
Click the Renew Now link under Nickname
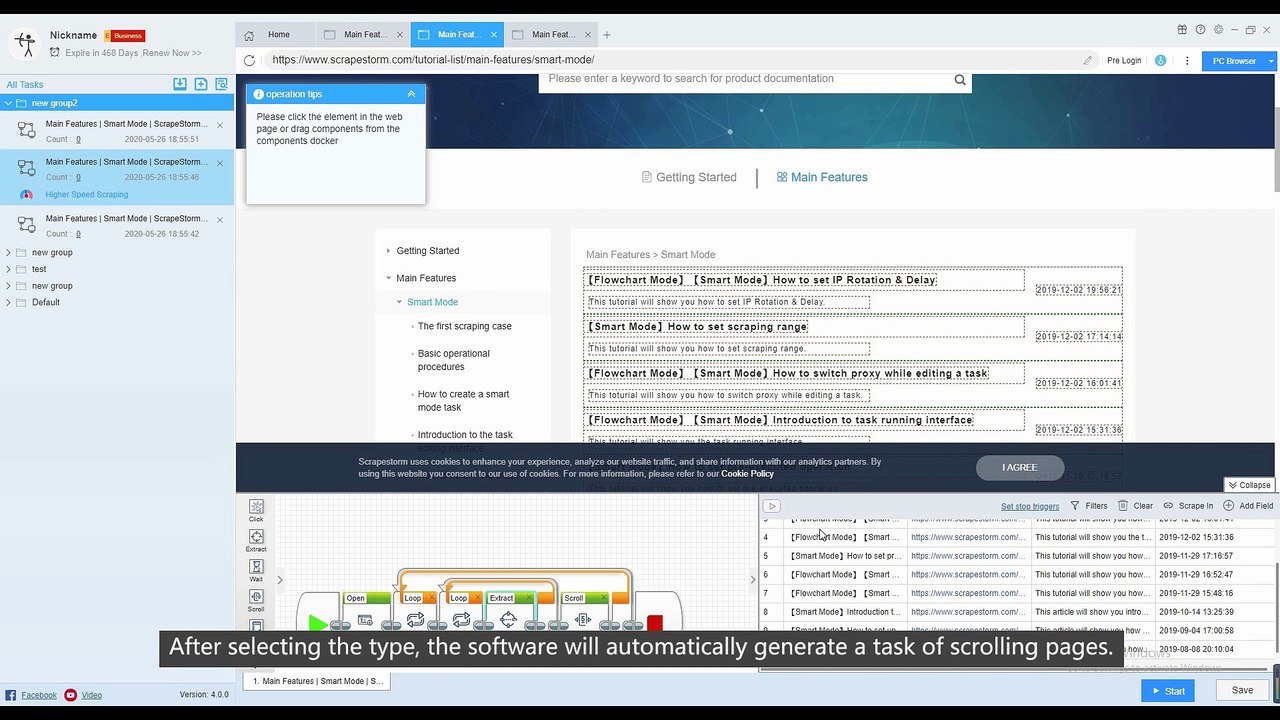(172, 53)
